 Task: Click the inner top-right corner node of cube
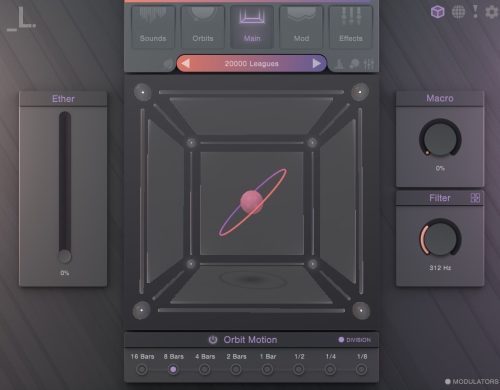(312, 143)
